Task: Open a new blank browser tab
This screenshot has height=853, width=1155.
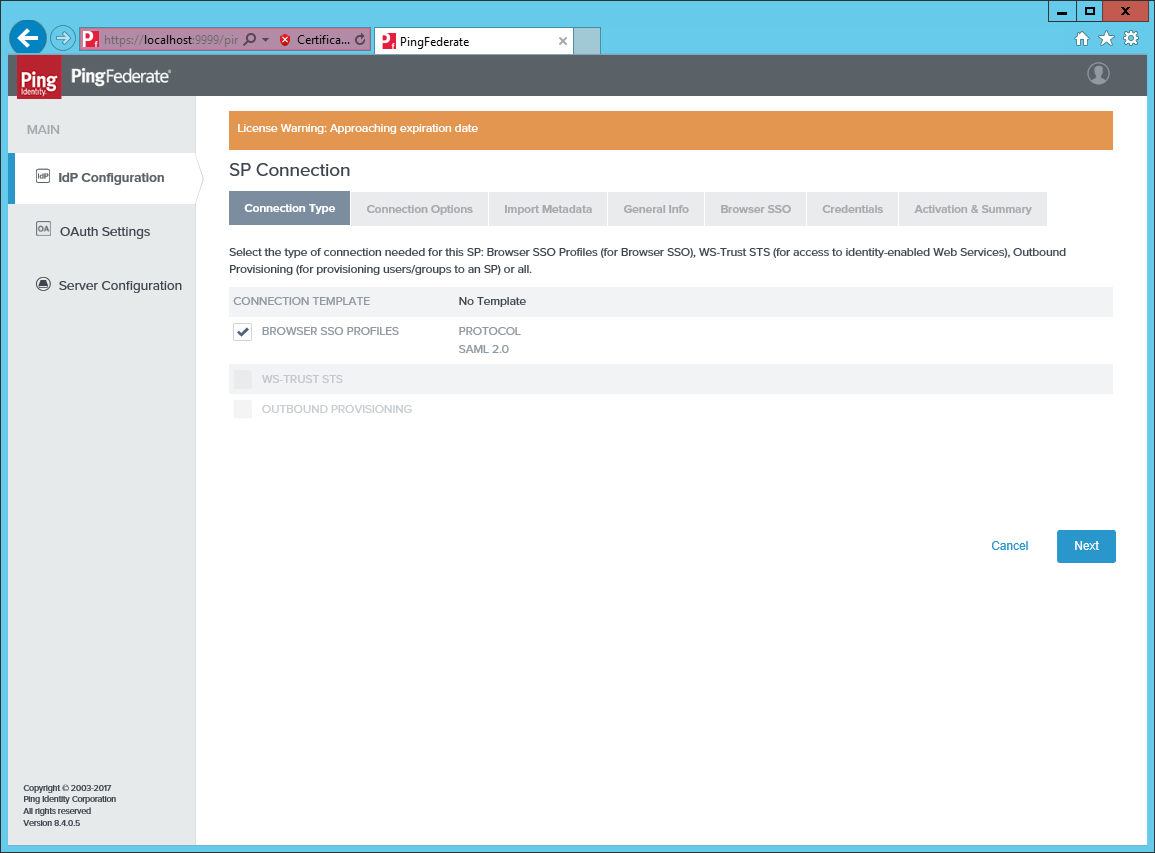Action: (x=587, y=41)
